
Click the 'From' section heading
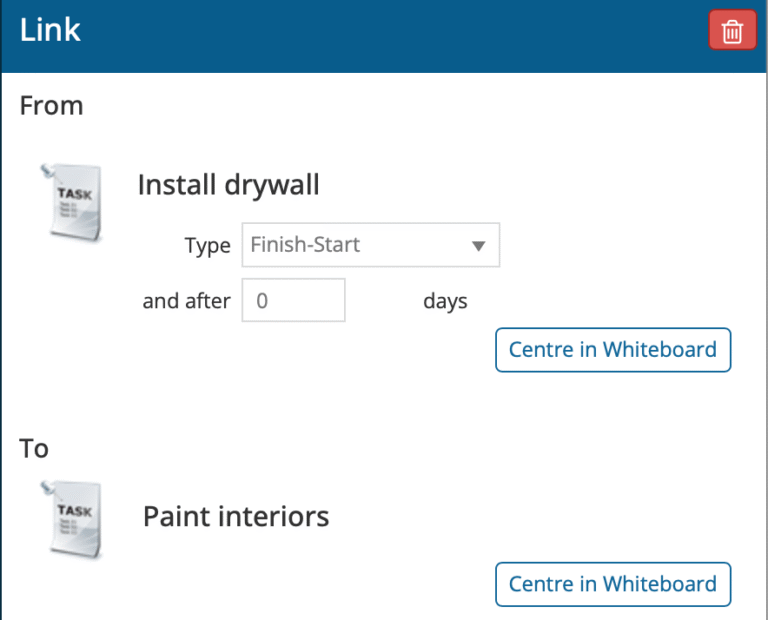tap(51, 105)
